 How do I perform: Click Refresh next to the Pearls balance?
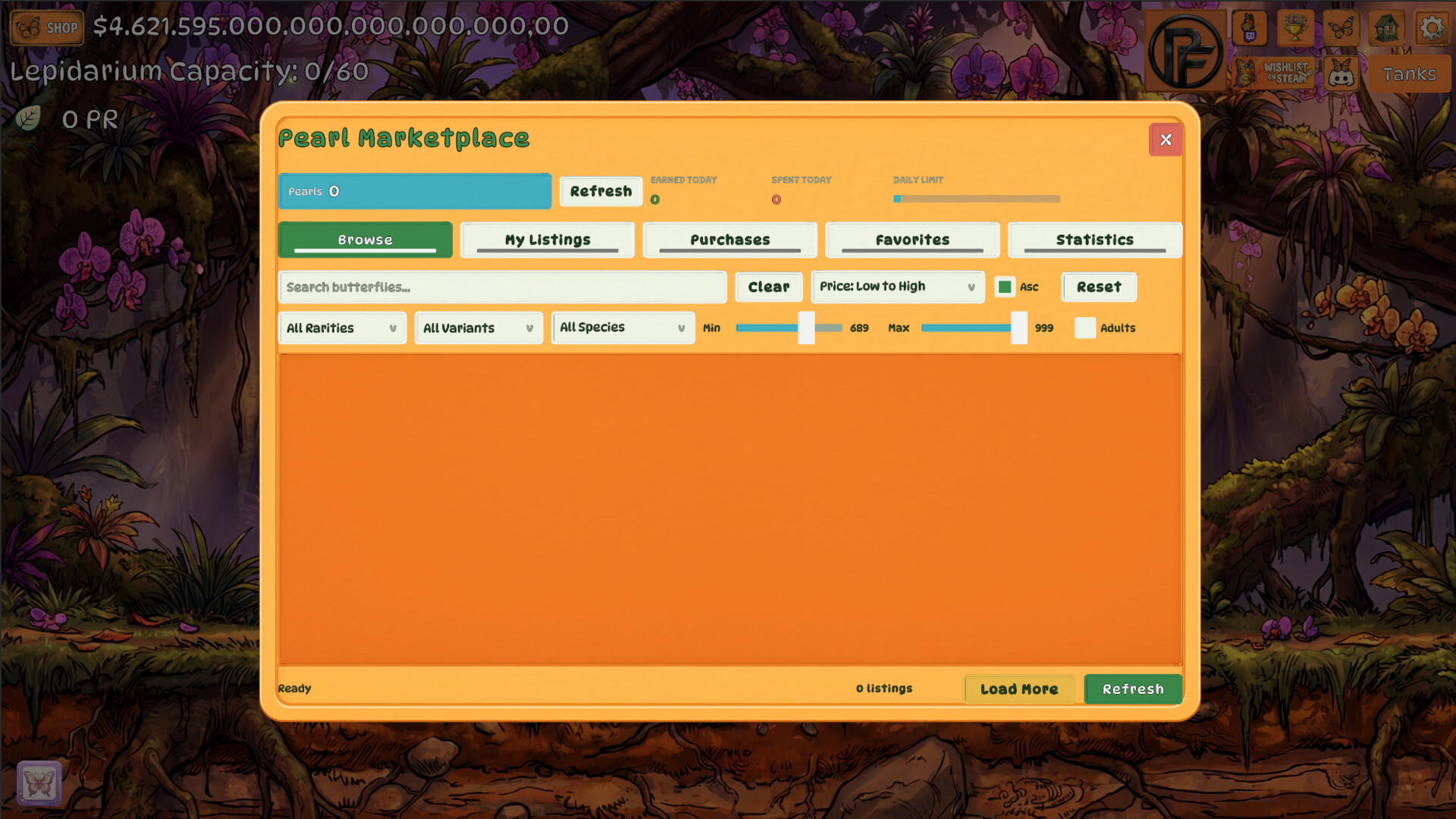tap(601, 191)
